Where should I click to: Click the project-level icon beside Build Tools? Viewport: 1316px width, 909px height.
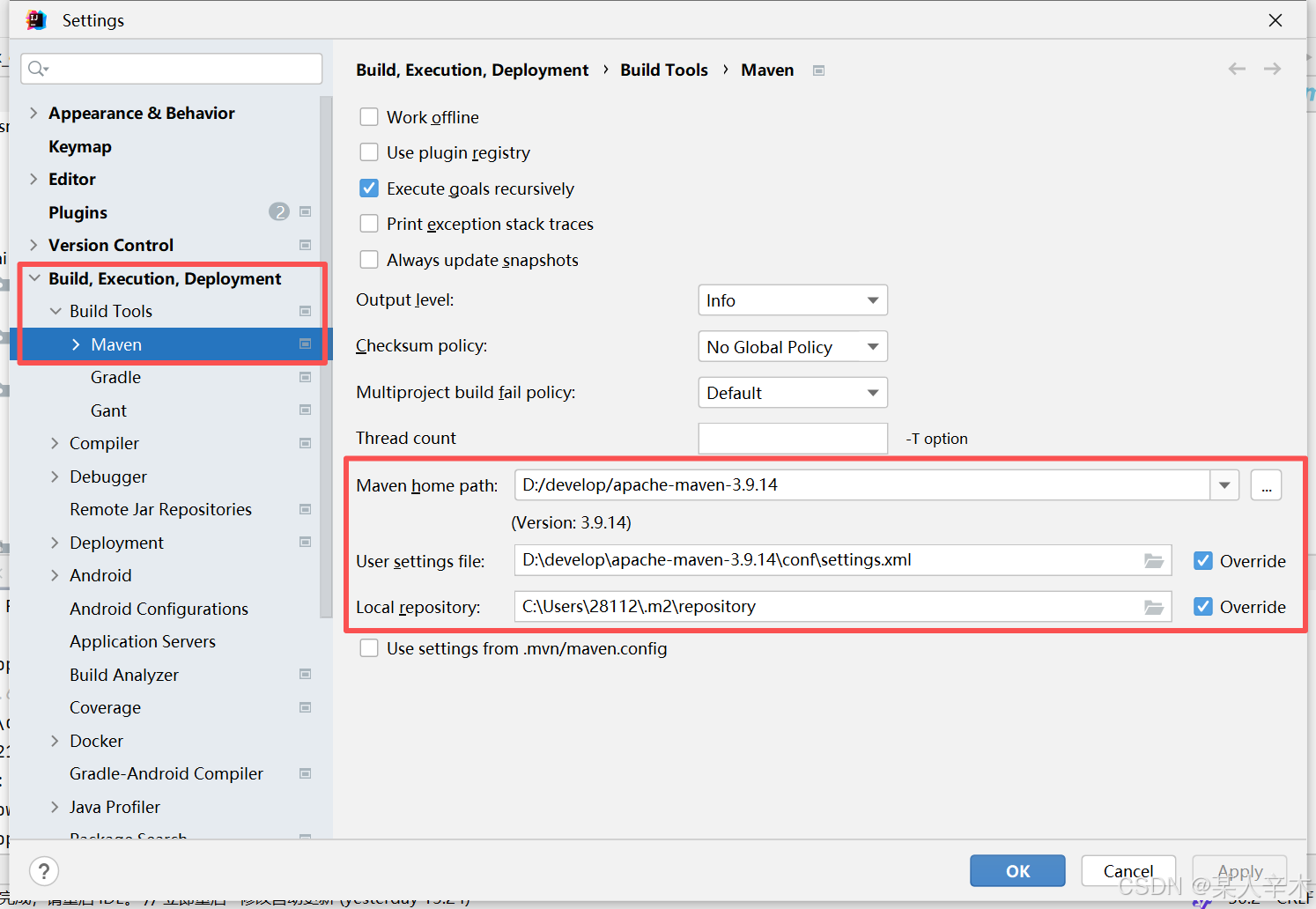point(306,311)
